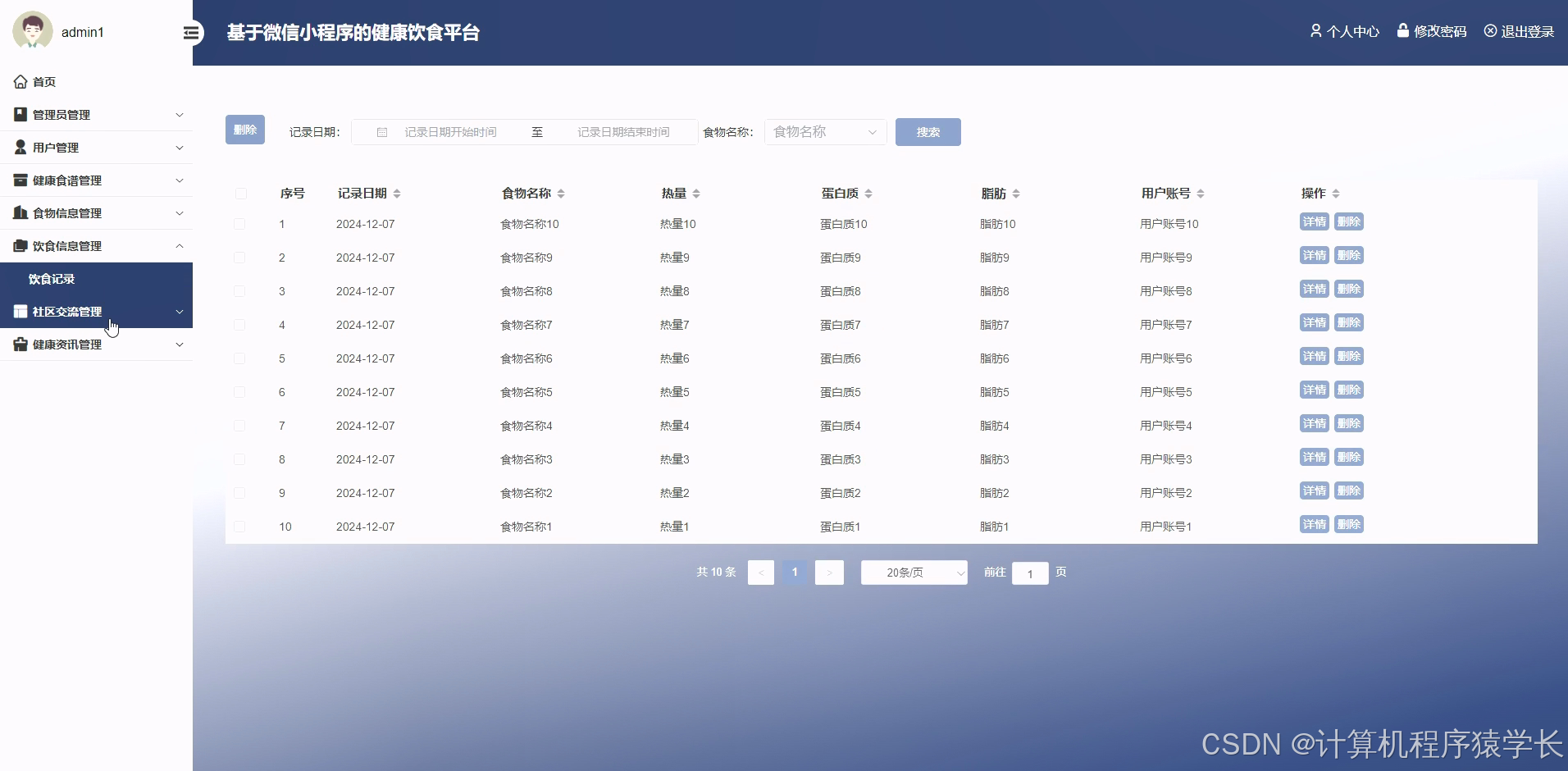Click the 用户管理 user management icon
Image resolution: width=1568 pixels, height=771 pixels.
pos(19,147)
